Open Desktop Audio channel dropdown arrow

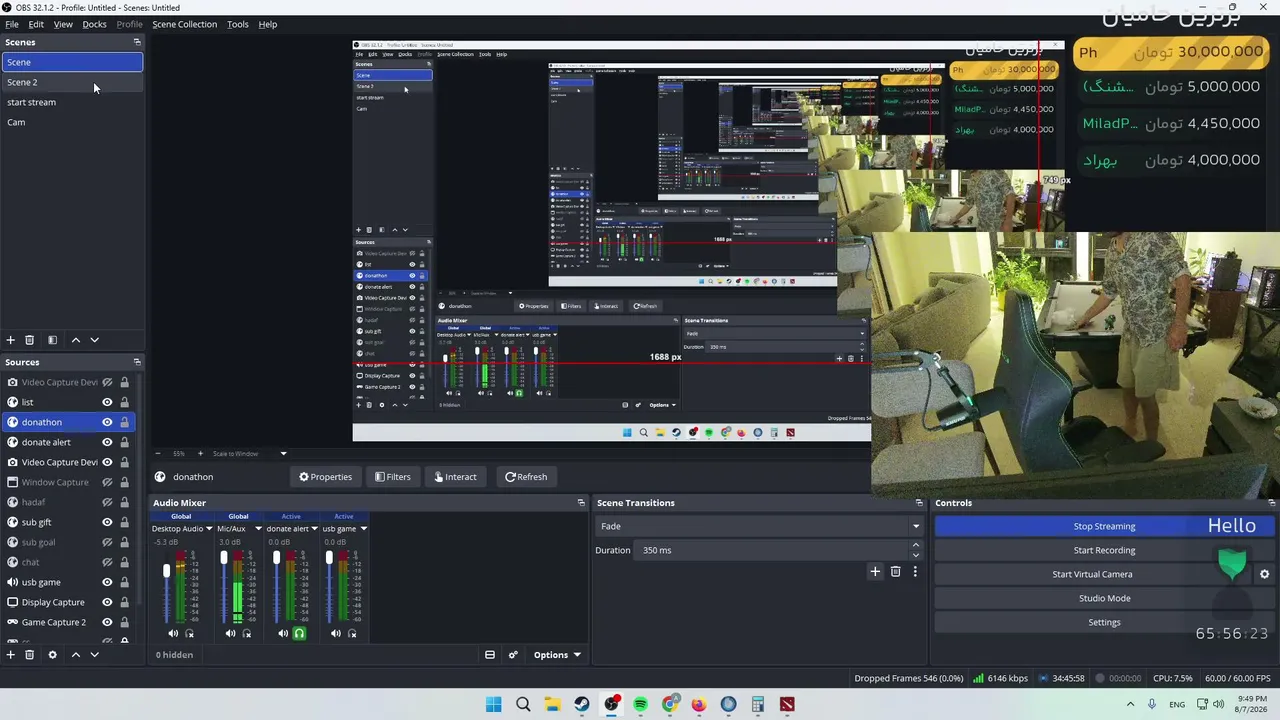[x=208, y=529]
